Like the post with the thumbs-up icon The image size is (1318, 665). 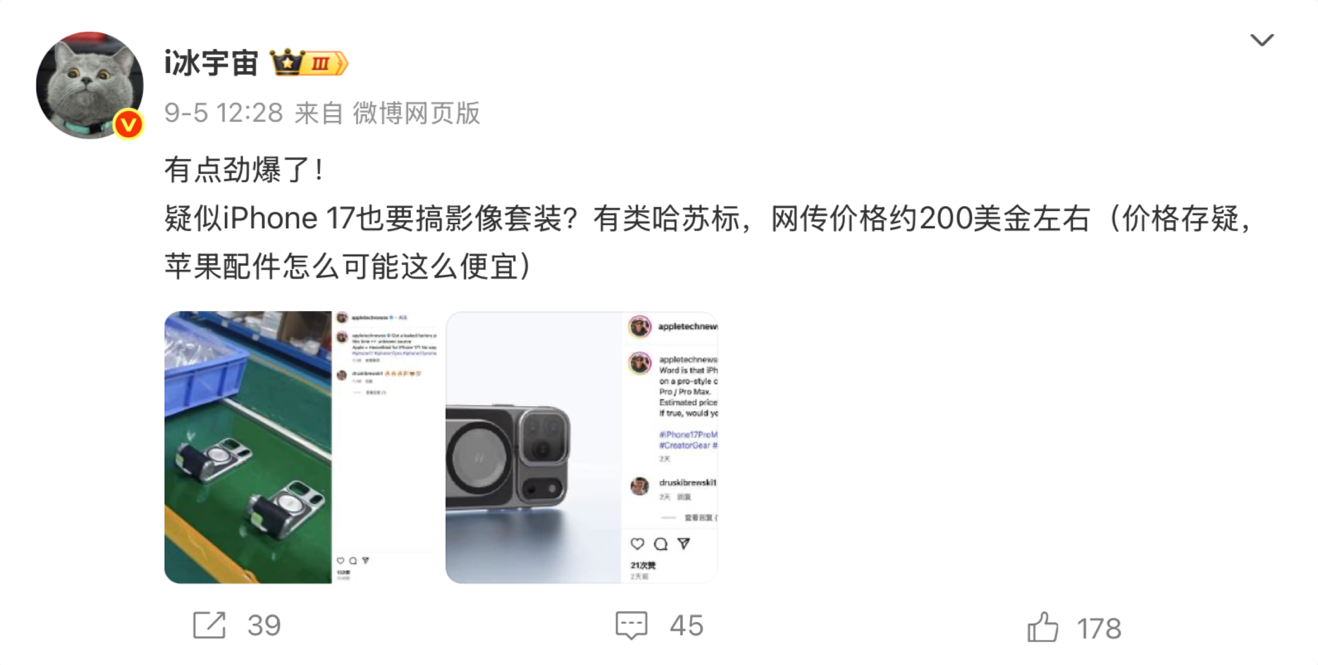click(1043, 627)
